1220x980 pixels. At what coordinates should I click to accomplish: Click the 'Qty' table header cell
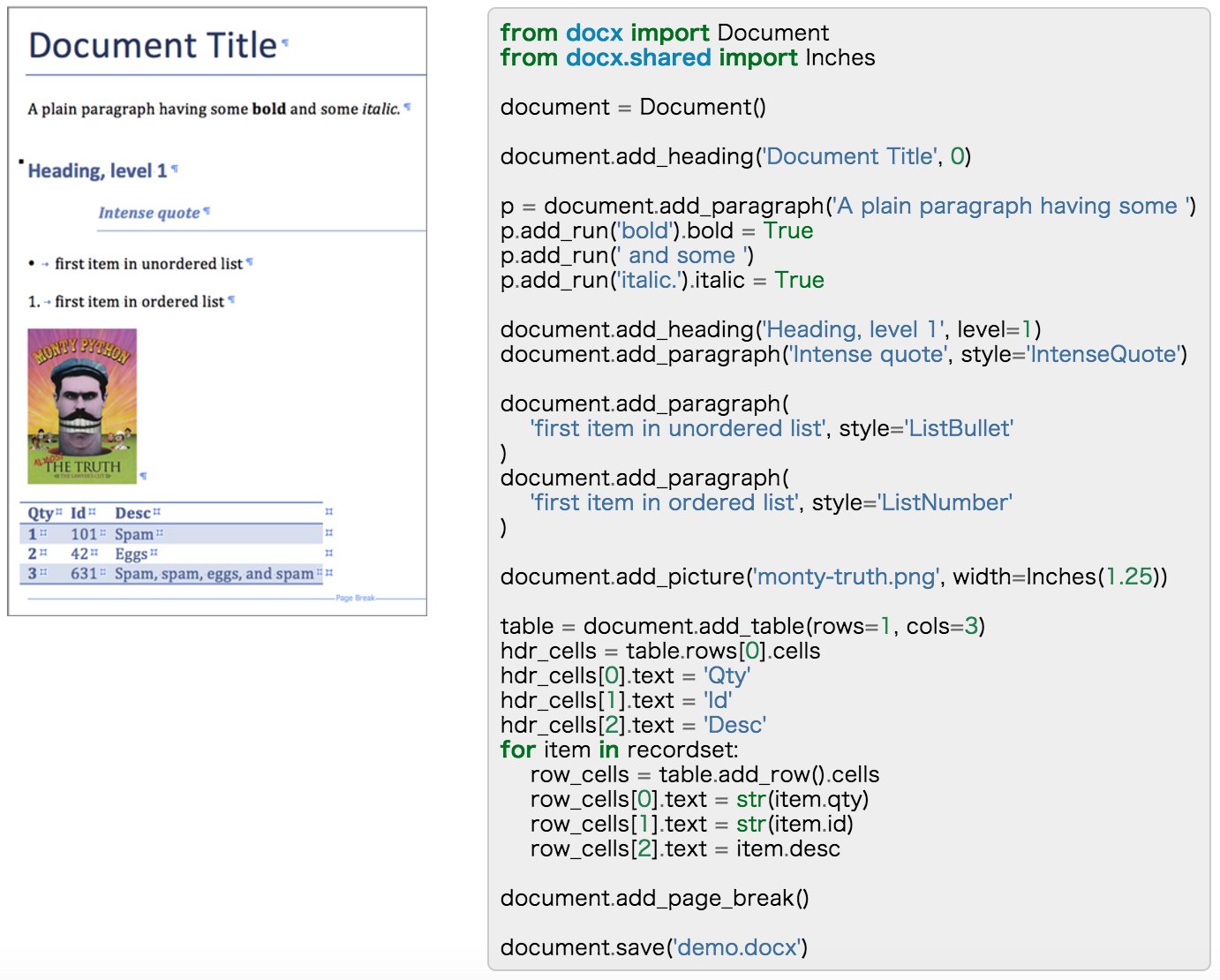point(40,513)
